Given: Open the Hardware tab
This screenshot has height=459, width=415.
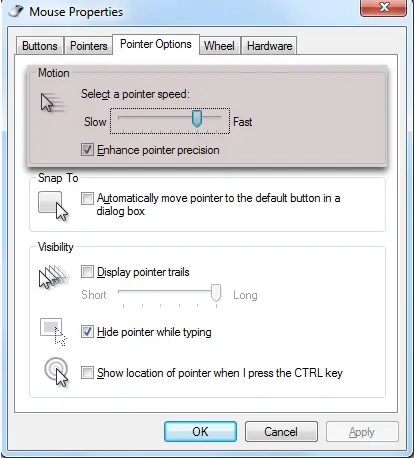Looking at the screenshot, I should (269, 46).
